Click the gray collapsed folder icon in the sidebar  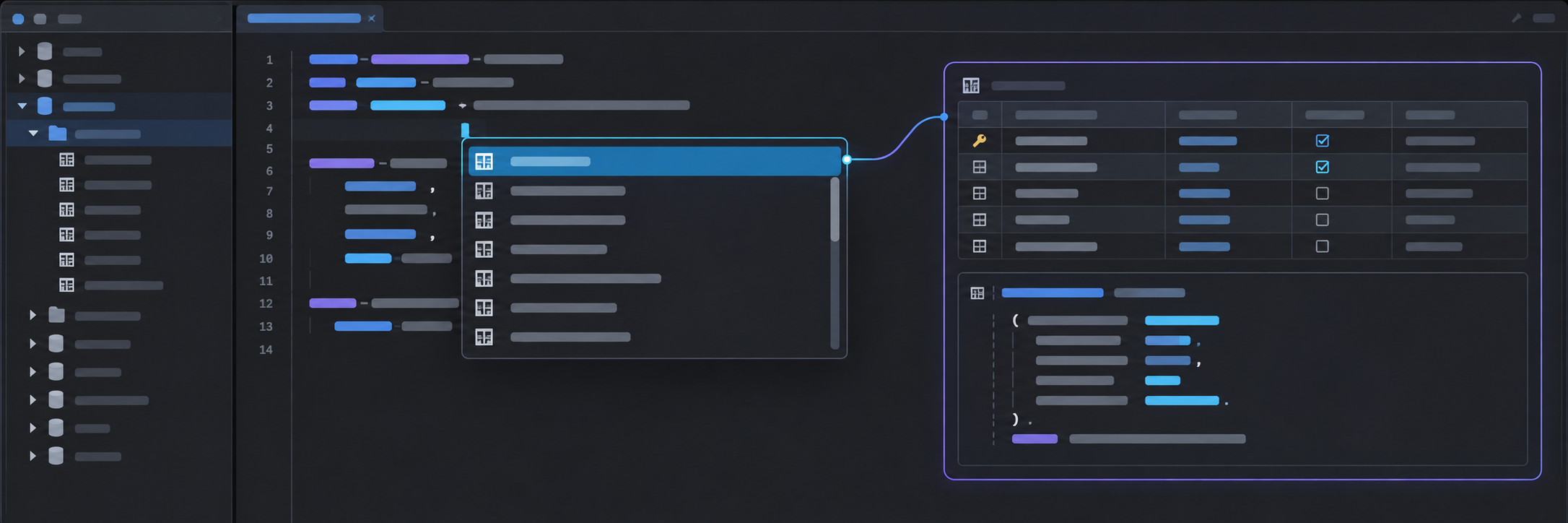pos(56,315)
